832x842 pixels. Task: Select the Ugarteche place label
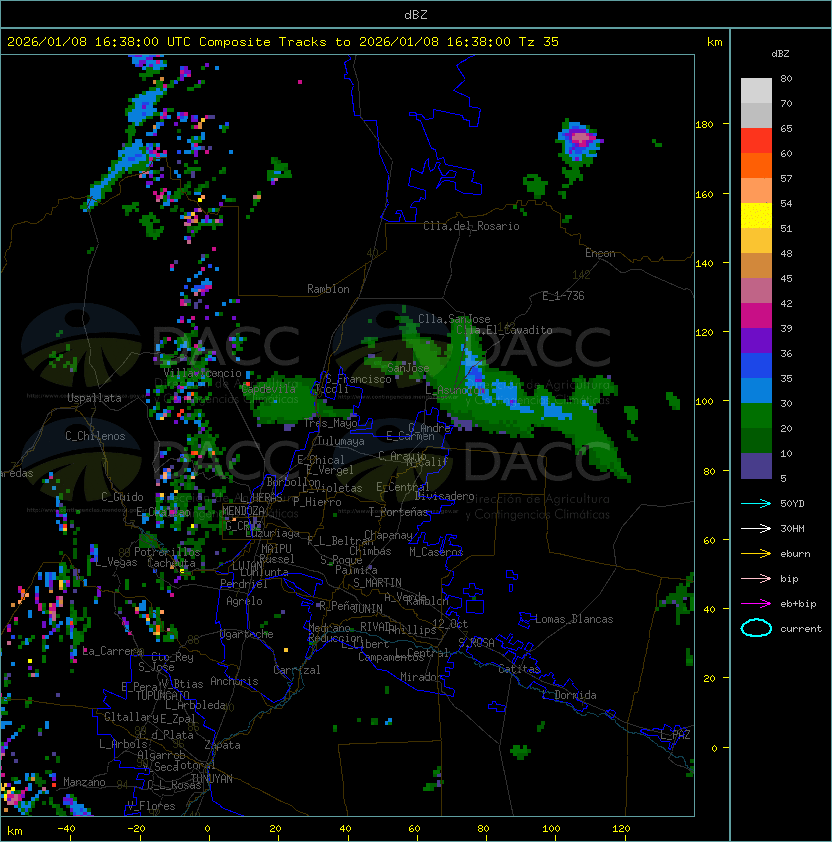pos(247,634)
